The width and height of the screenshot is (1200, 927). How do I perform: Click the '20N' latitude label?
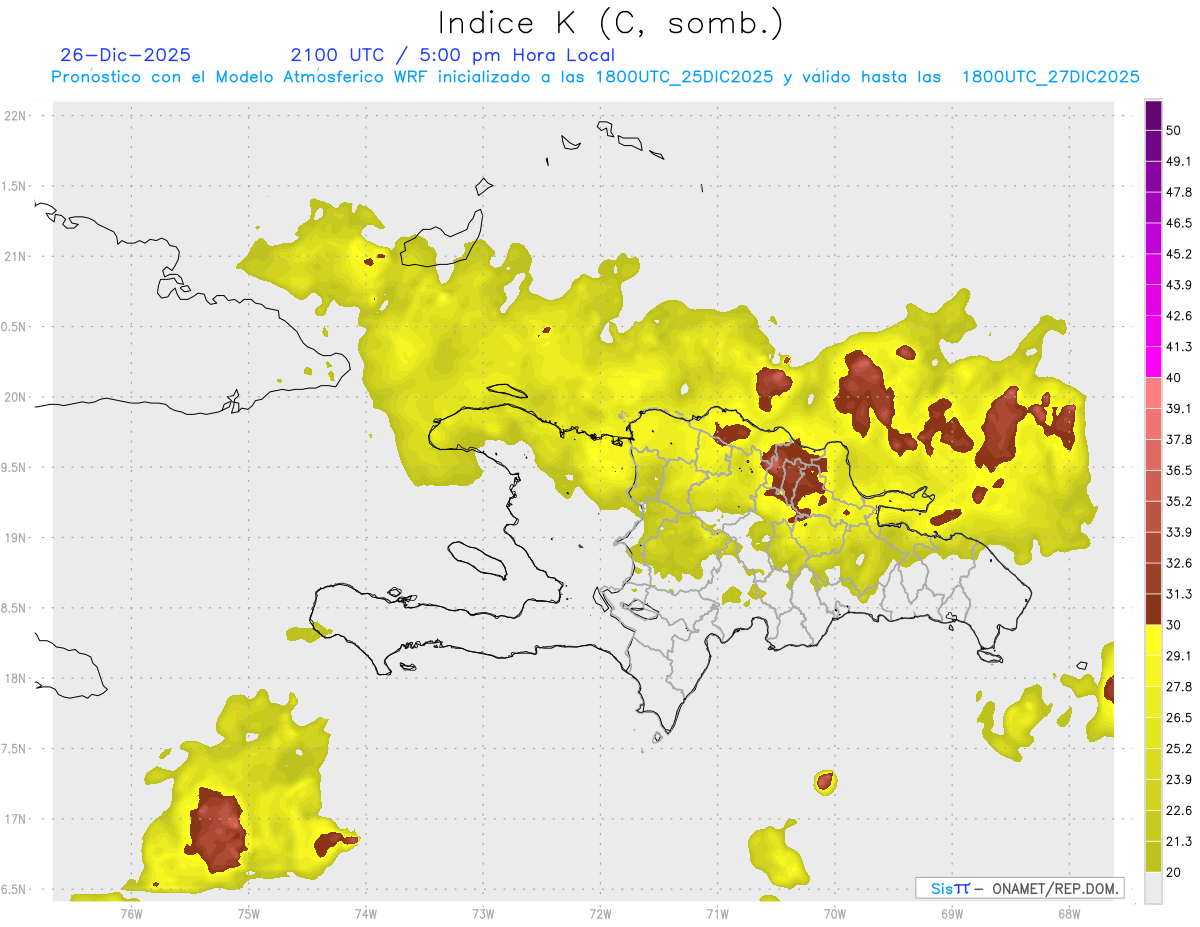click(17, 397)
